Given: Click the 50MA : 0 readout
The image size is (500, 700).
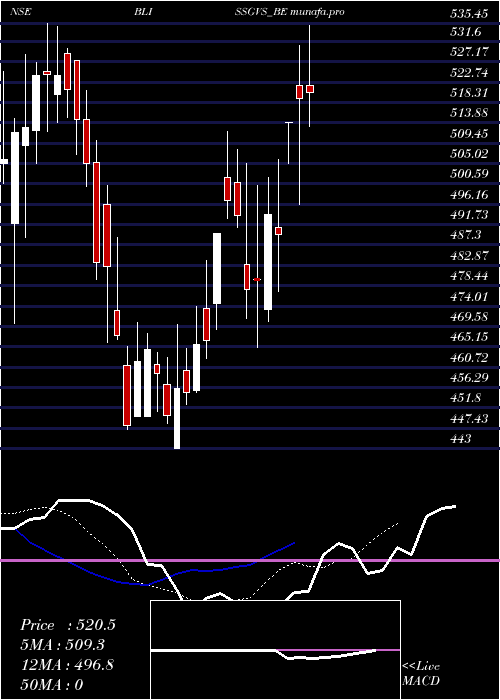Looking at the screenshot, I should 52,685.
